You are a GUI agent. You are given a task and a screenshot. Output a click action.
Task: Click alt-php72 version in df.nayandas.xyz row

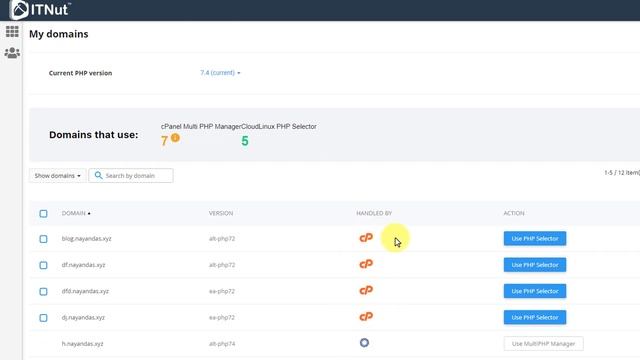[x=222, y=265]
